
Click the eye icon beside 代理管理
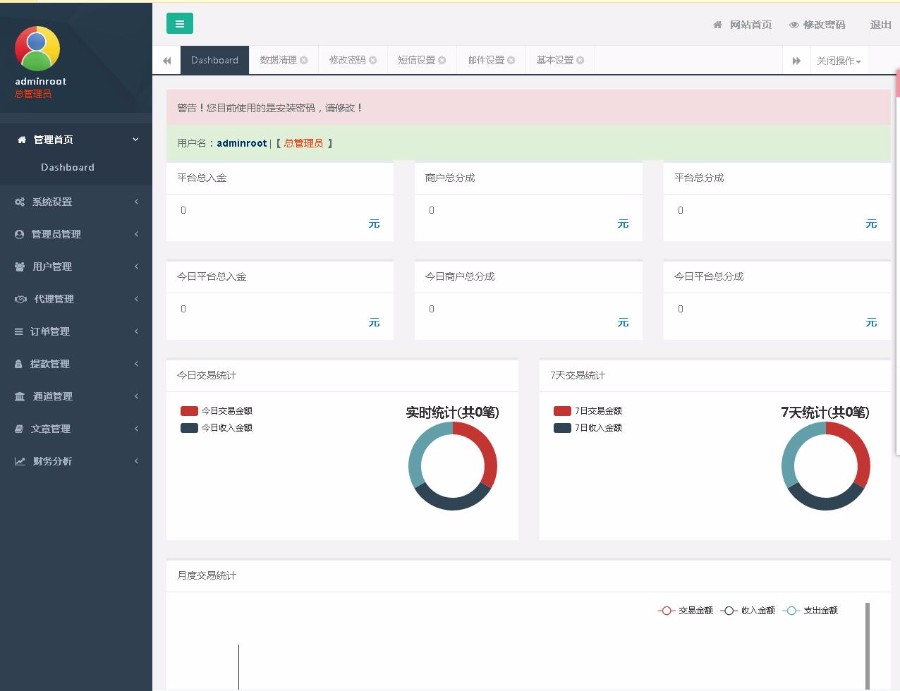20,298
